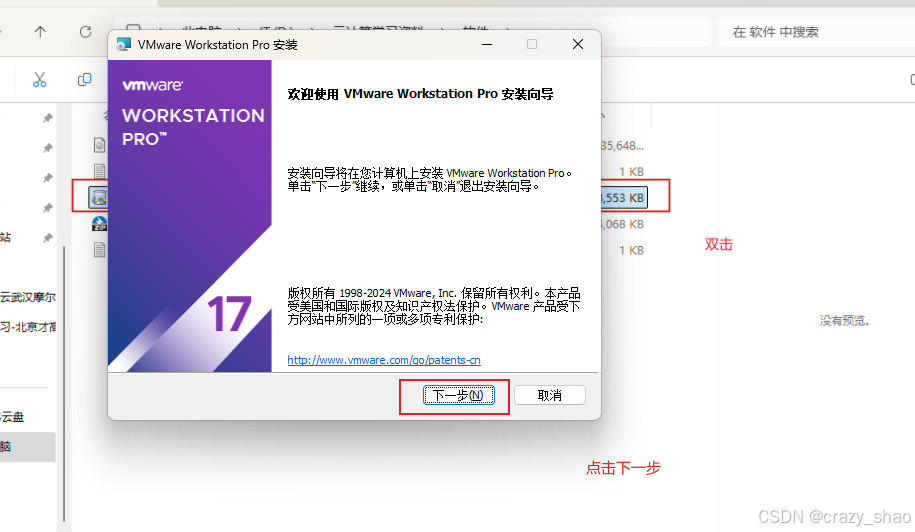
Task: Select the ZIP archive file icon
Action: click(x=99, y=224)
